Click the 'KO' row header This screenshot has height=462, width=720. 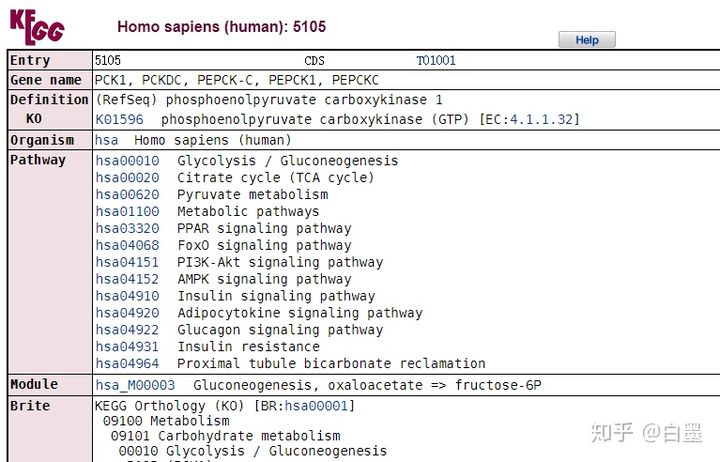click(34, 119)
